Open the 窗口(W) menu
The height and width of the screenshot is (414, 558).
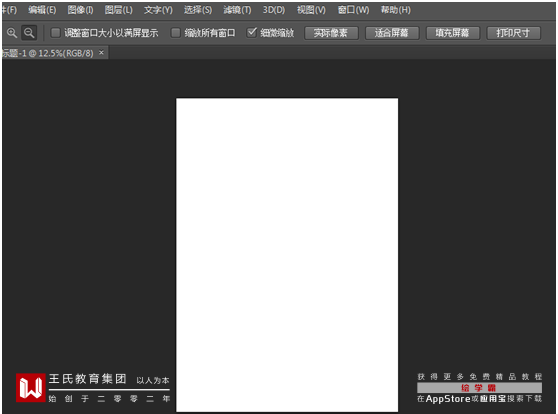[353, 10]
